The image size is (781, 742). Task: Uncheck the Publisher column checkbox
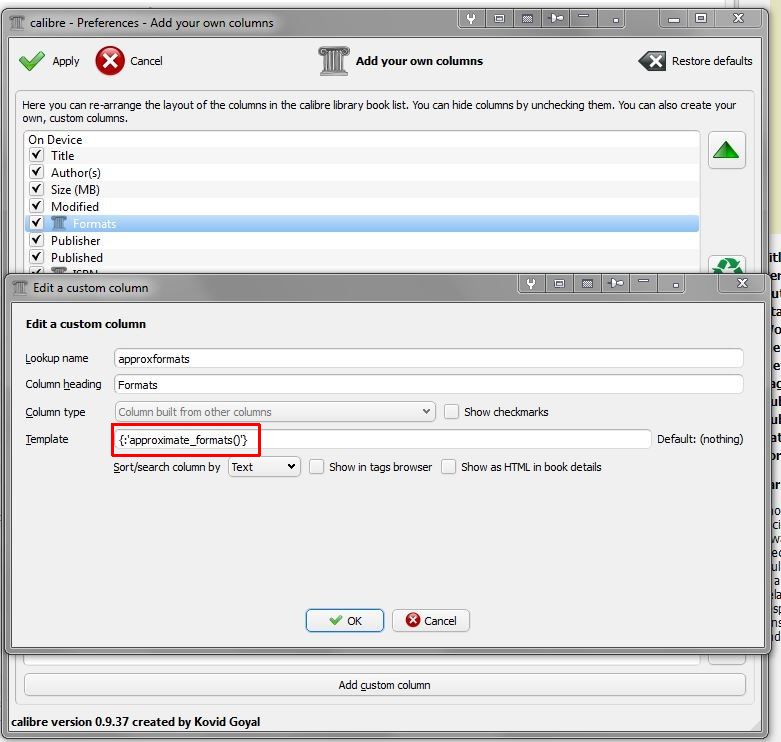[x=36, y=240]
